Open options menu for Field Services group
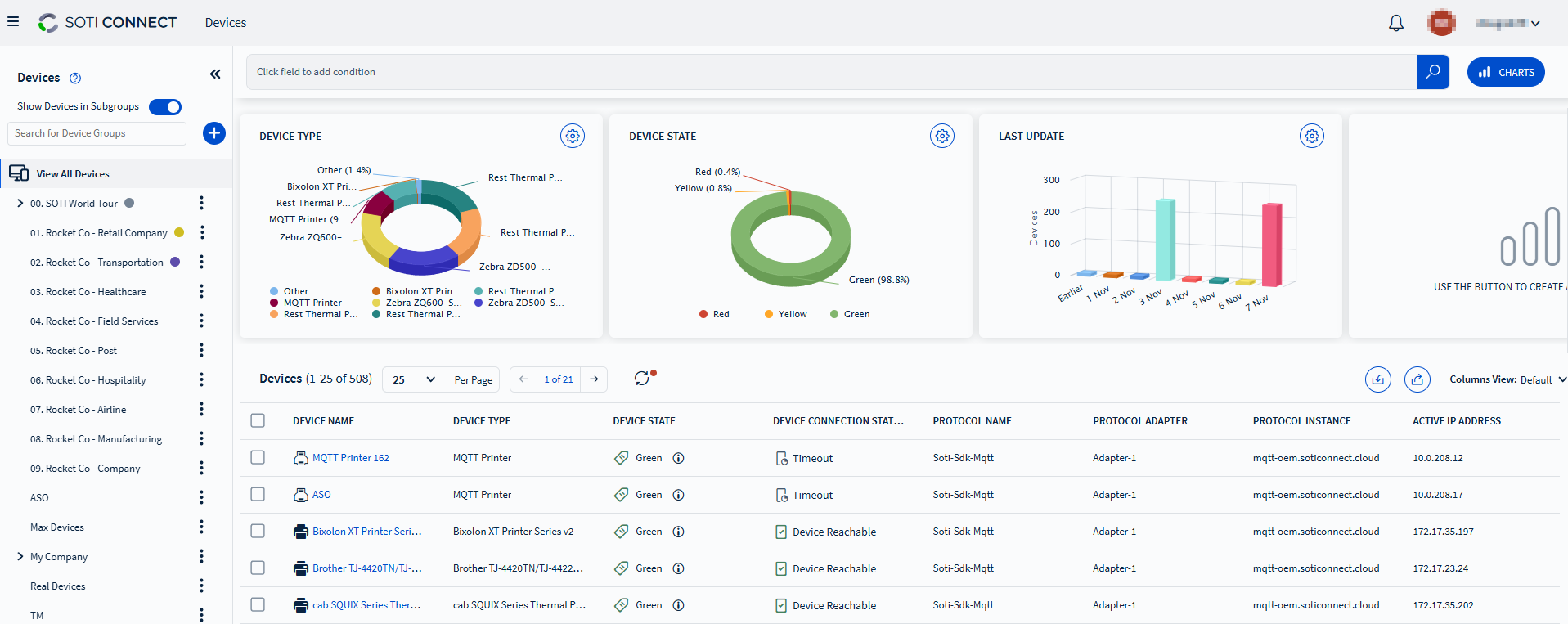This screenshot has width=1568, height=624. 201,321
